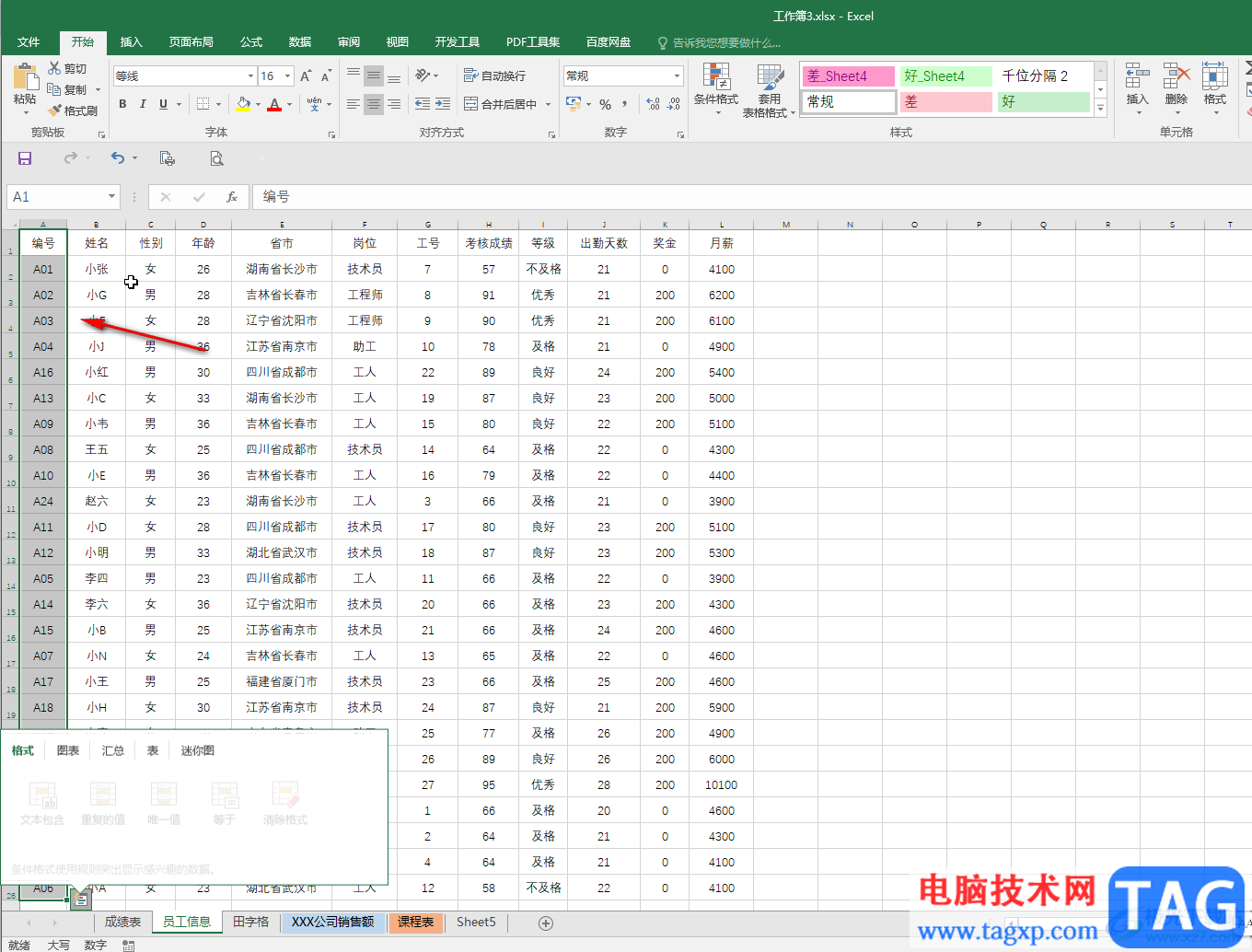Toggle Italic formatting
Screen dimensions: 1252x952
point(143,104)
